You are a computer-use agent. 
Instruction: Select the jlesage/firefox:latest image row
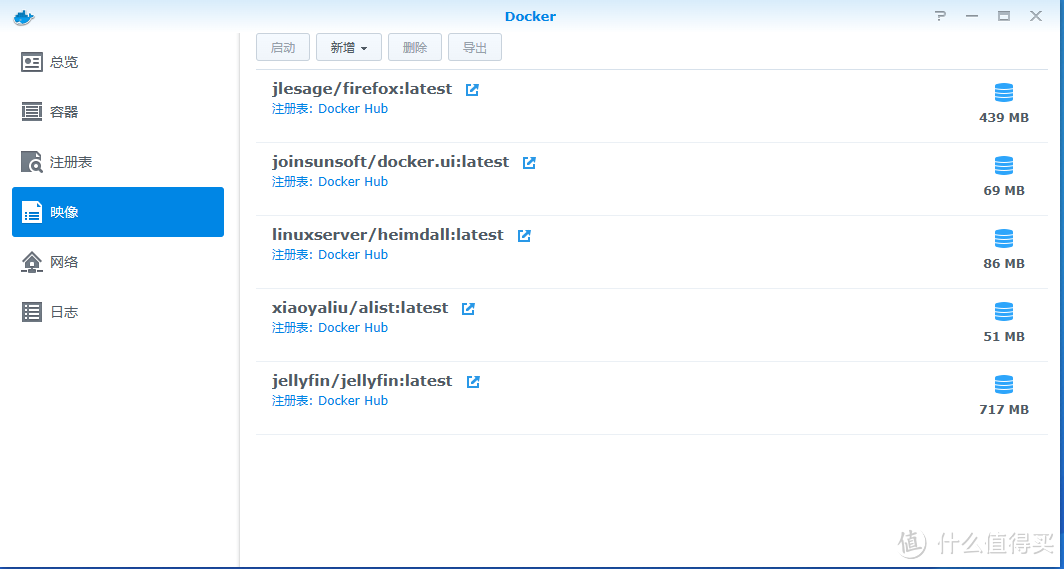coord(651,106)
